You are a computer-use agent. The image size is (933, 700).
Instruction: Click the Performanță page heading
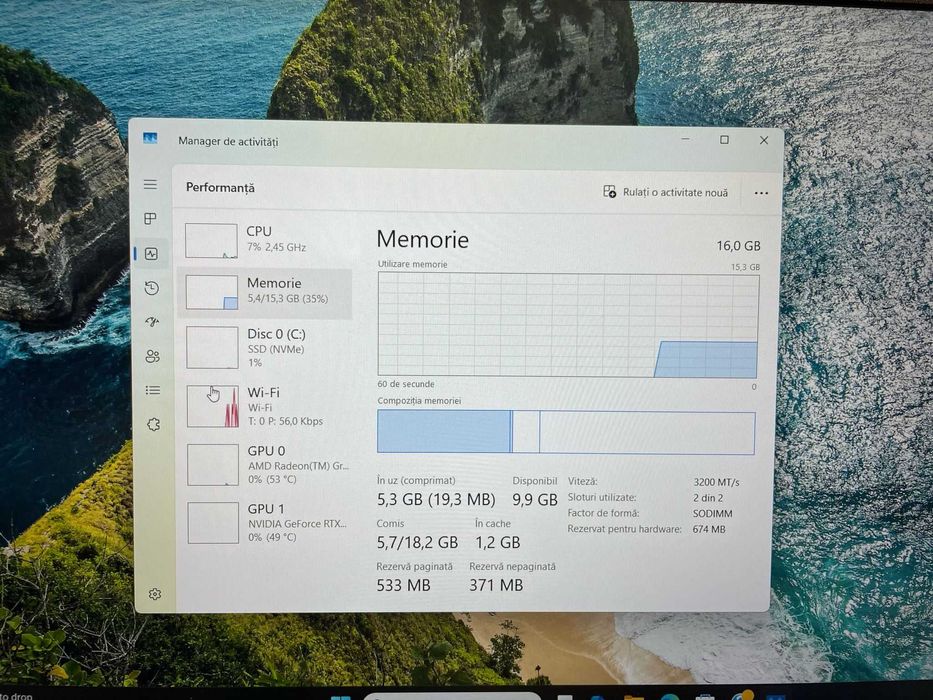[x=220, y=188]
